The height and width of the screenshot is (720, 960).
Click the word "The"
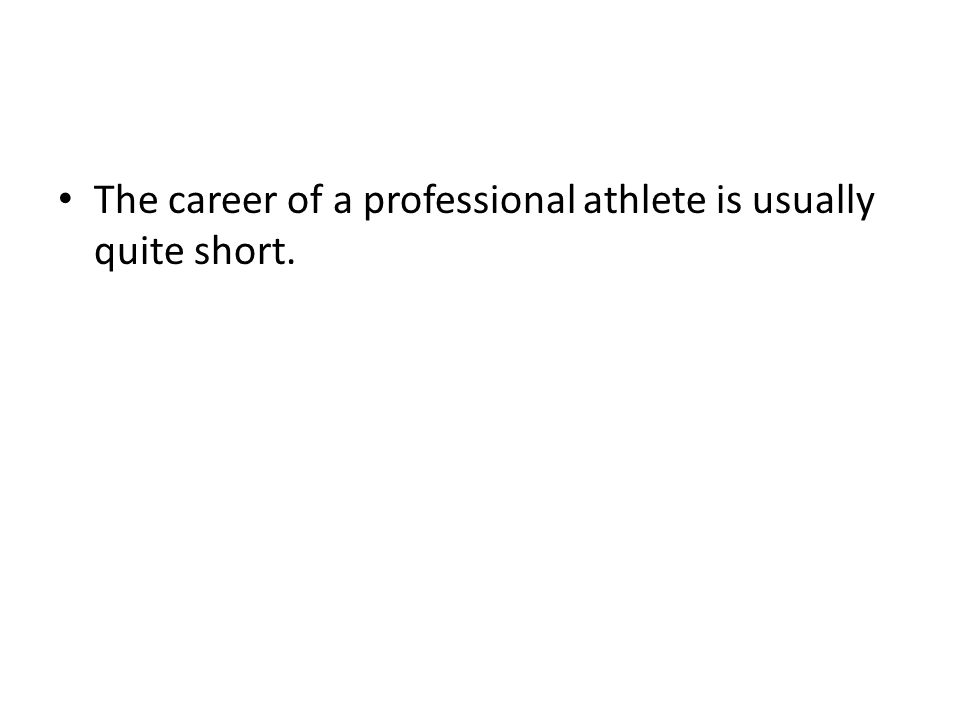point(126,200)
